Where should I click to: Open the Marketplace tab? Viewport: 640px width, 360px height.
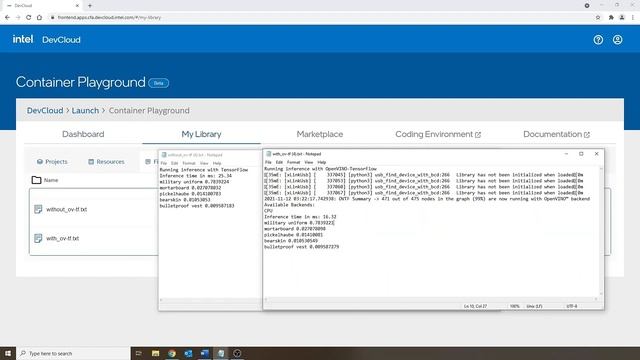point(320,134)
